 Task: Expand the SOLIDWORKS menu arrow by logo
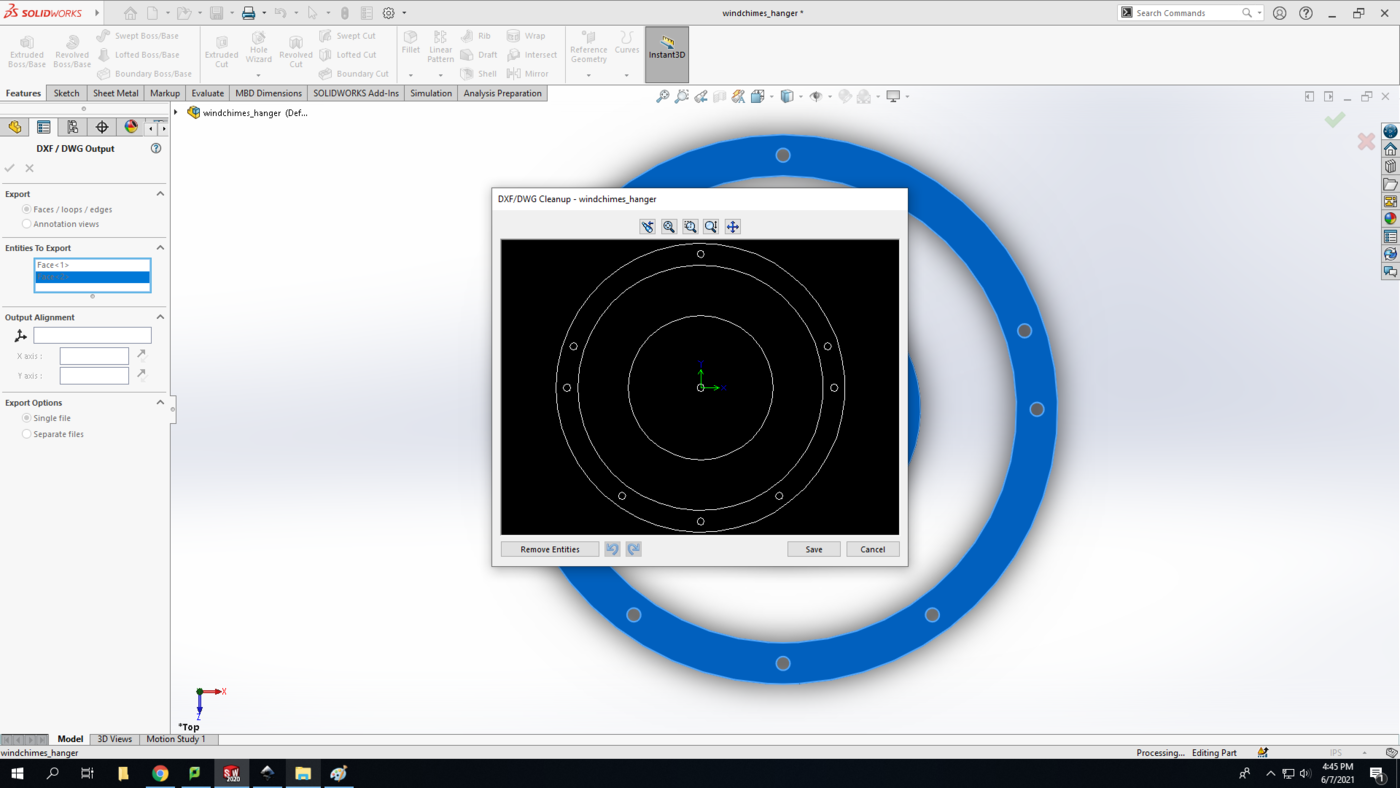(x=97, y=13)
